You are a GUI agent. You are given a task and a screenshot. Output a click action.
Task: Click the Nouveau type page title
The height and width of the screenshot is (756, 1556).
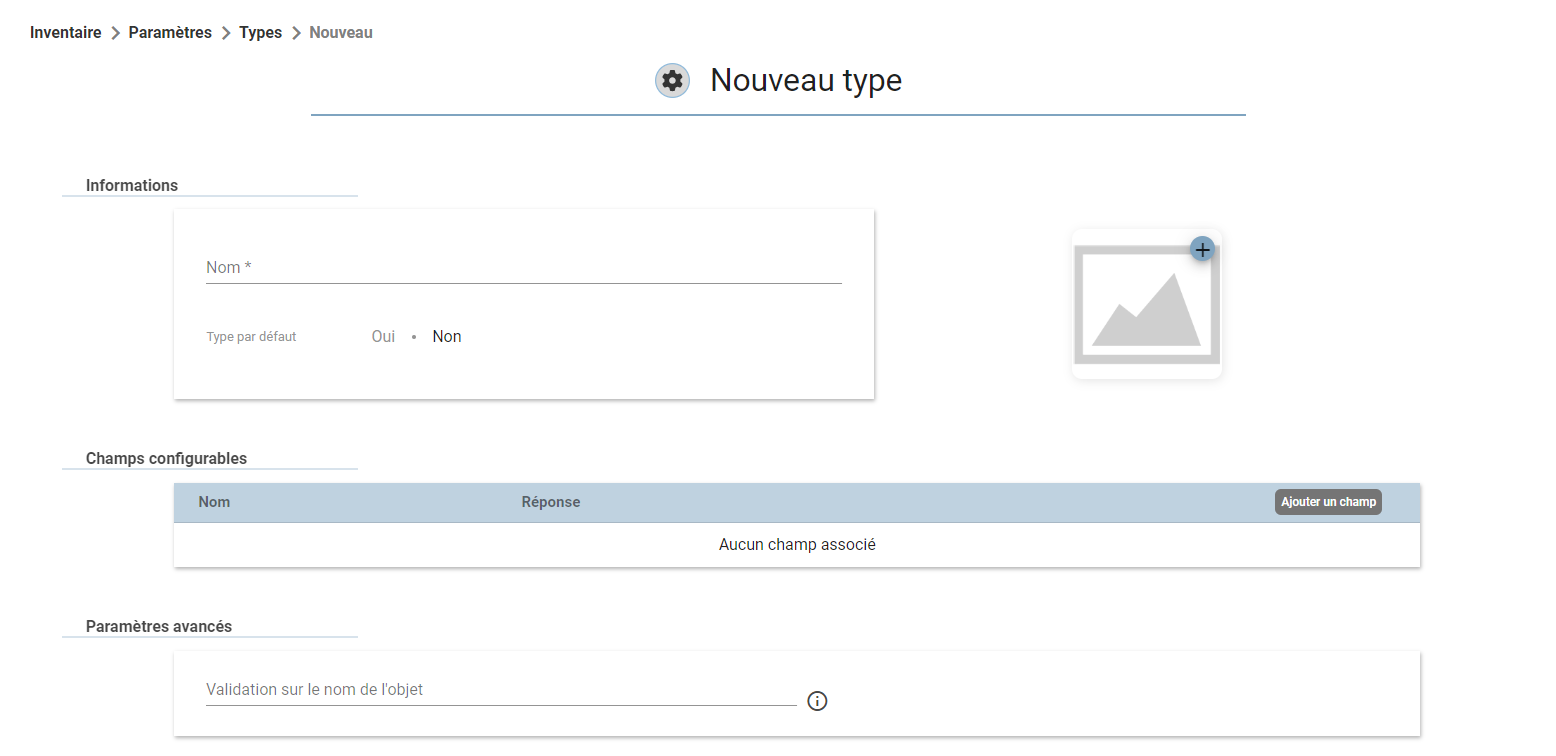pyautogui.click(x=806, y=80)
